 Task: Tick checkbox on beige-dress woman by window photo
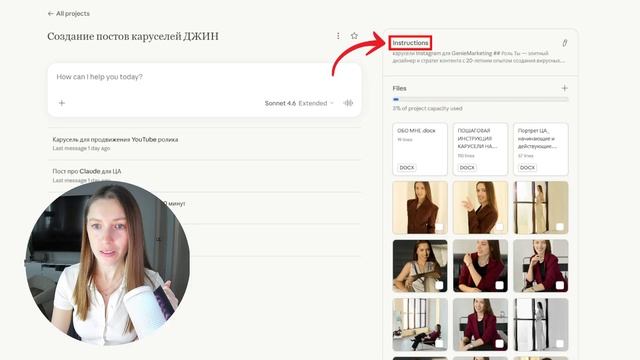(x=560, y=227)
